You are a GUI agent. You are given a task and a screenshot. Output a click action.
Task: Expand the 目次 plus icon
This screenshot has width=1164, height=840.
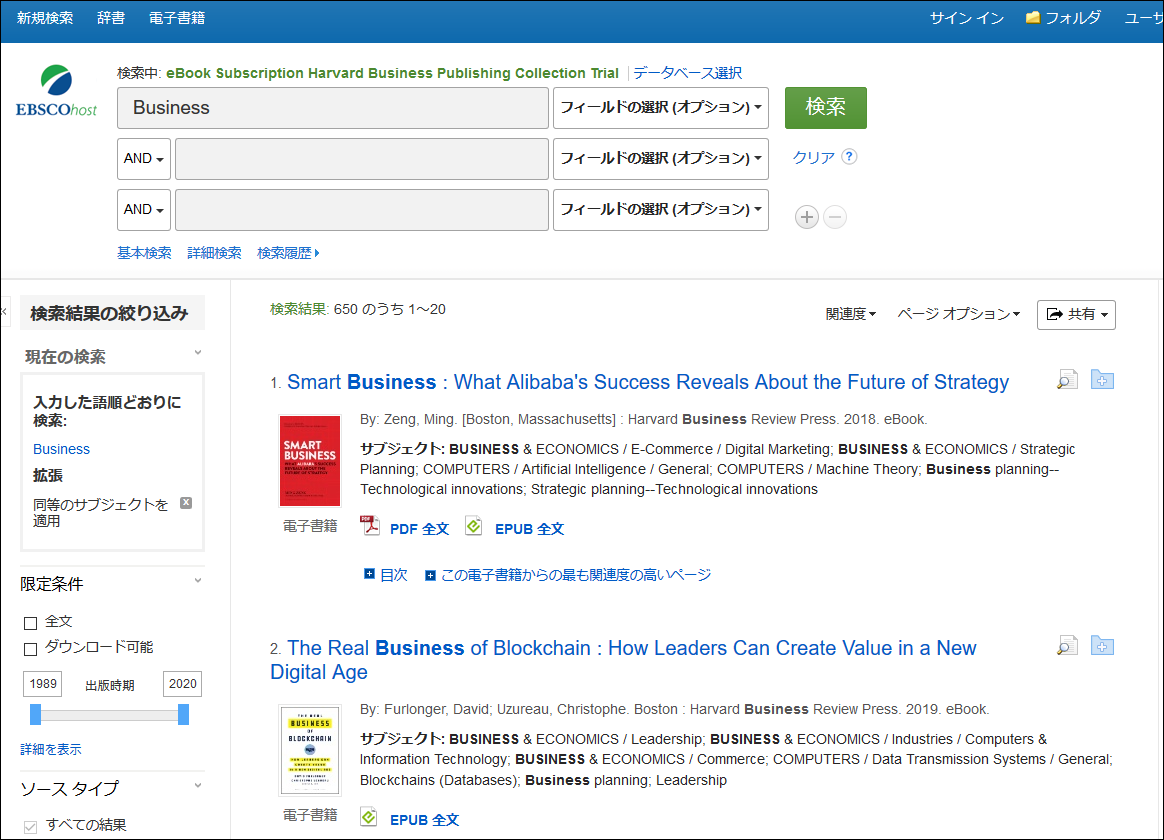pyautogui.click(x=369, y=574)
